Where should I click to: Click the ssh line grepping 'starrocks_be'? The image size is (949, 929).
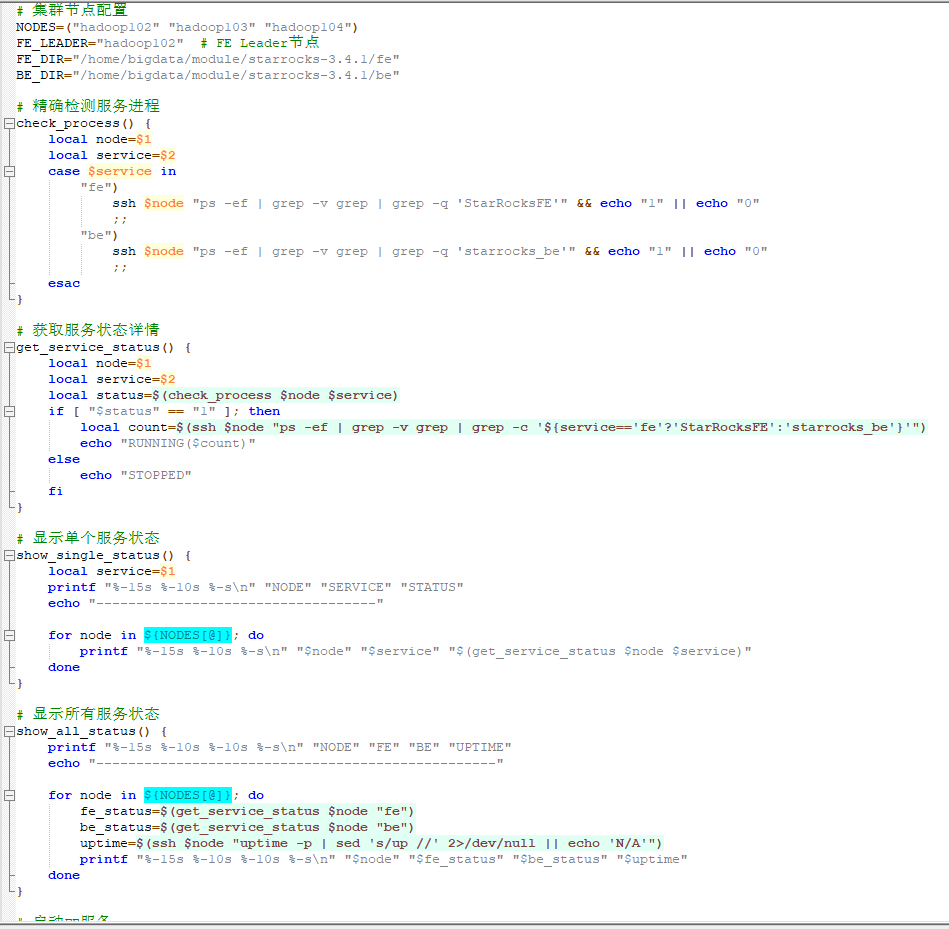(x=440, y=251)
